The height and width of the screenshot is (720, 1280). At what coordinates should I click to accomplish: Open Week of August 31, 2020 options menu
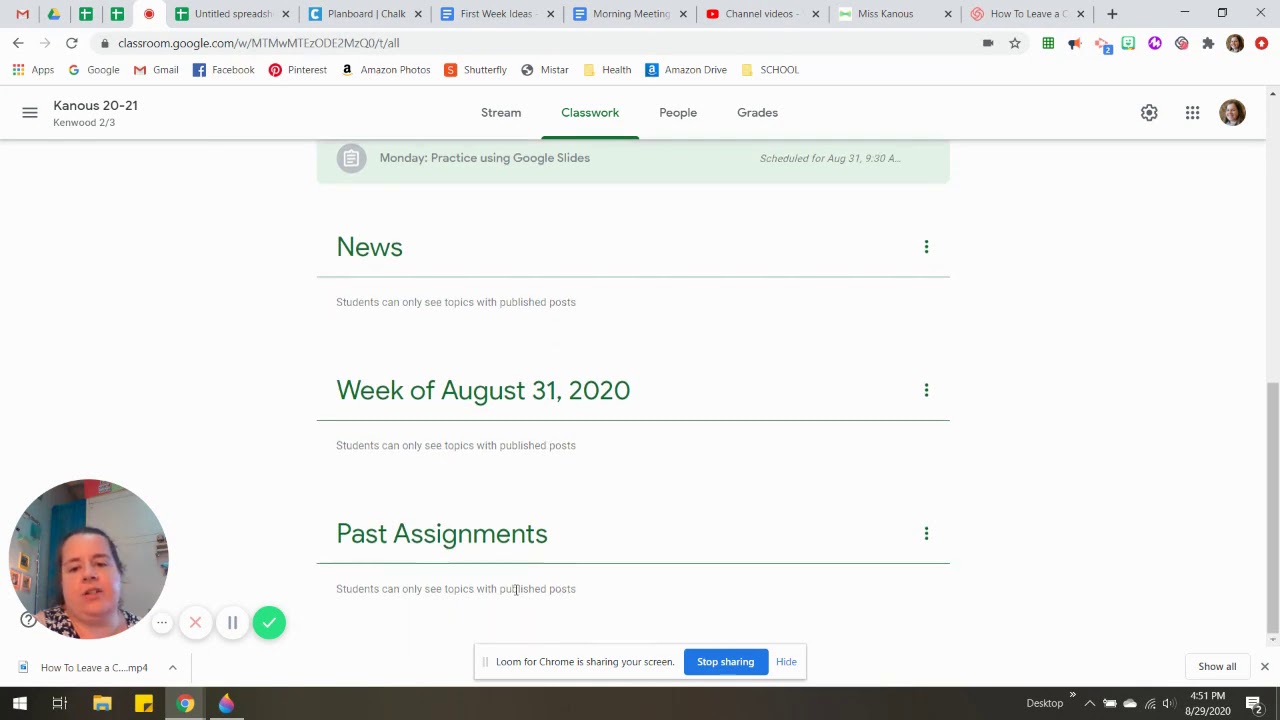pyautogui.click(x=926, y=390)
